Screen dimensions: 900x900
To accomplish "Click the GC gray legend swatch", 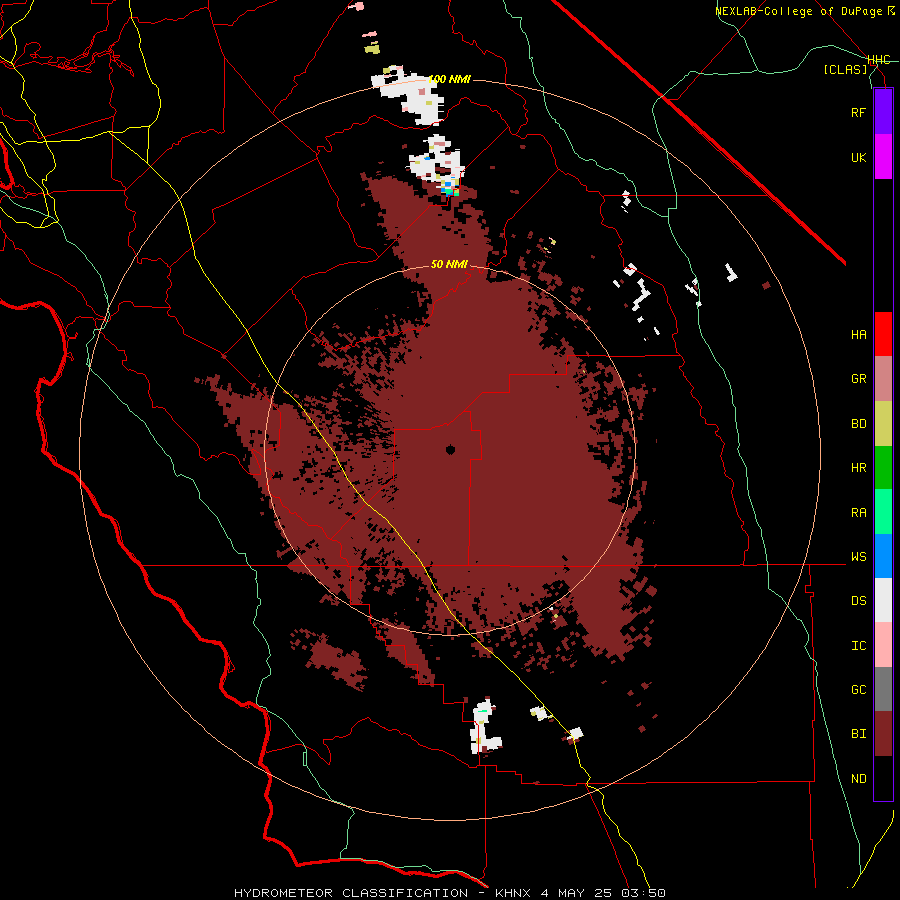I will click(883, 689).
